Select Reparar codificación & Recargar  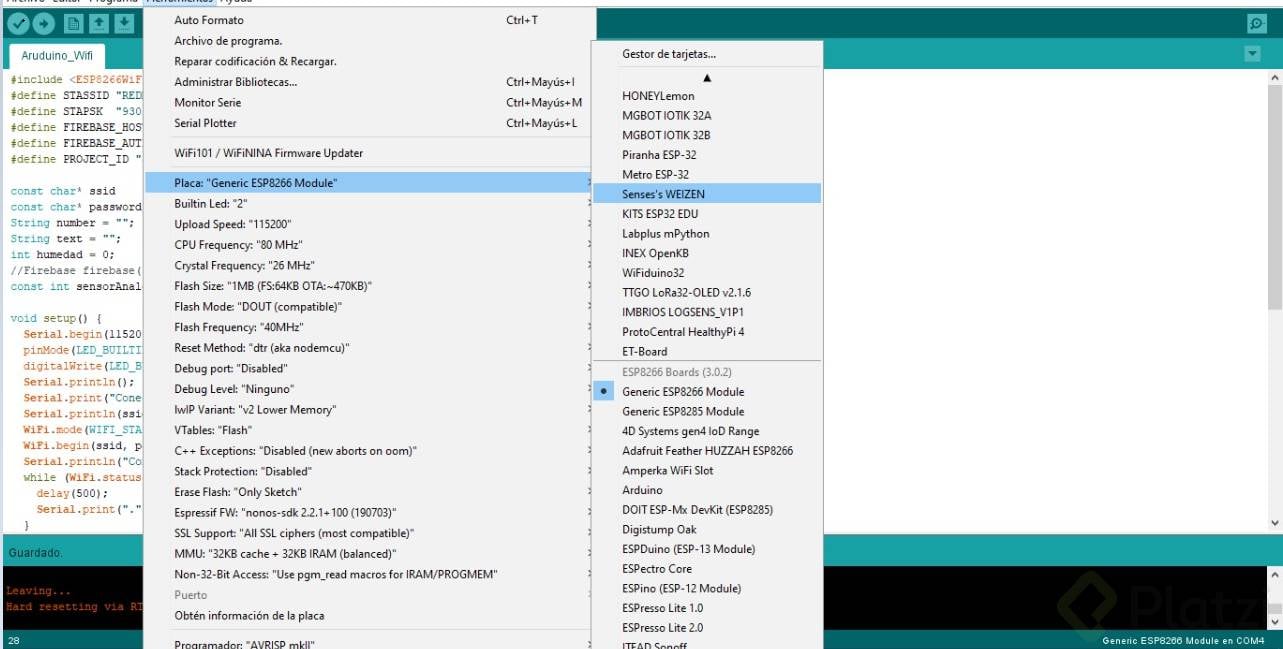click(x=370, y=61)
